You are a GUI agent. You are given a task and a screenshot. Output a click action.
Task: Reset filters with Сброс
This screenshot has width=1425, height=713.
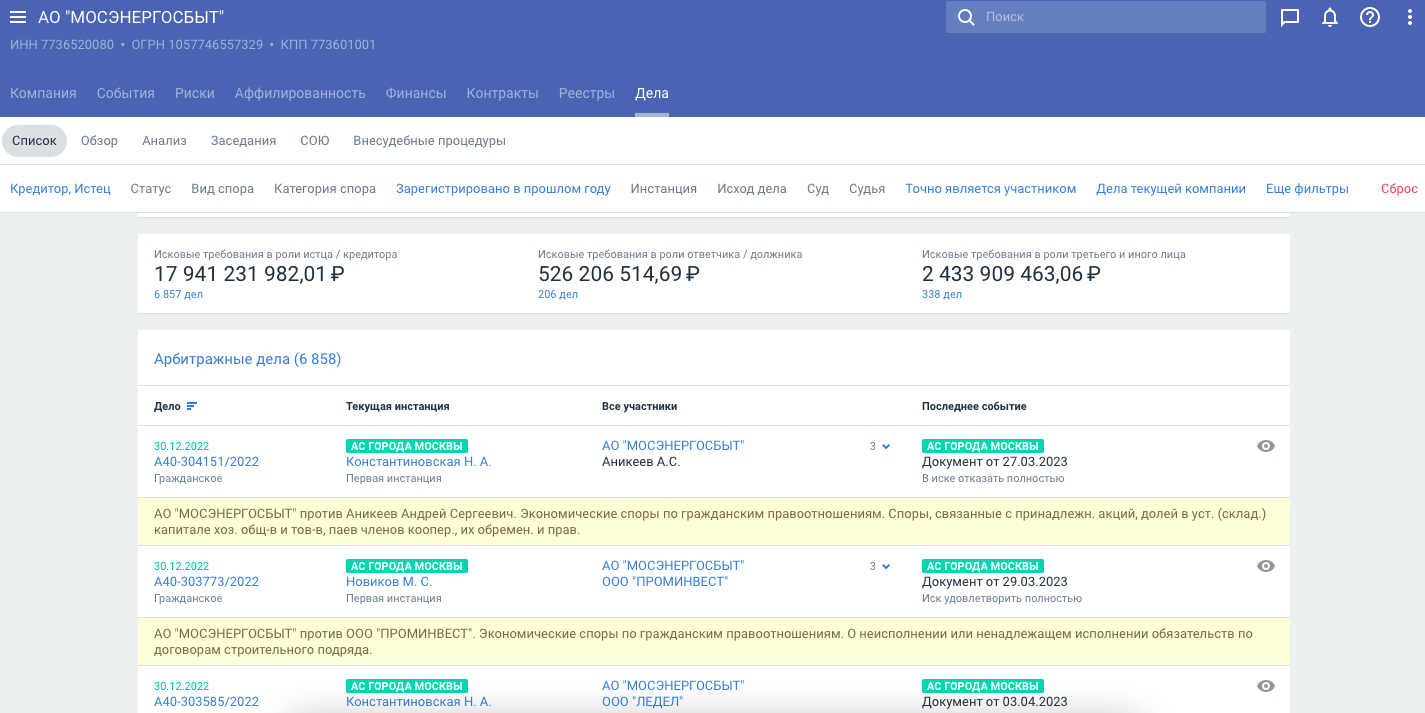(1399, 188)
